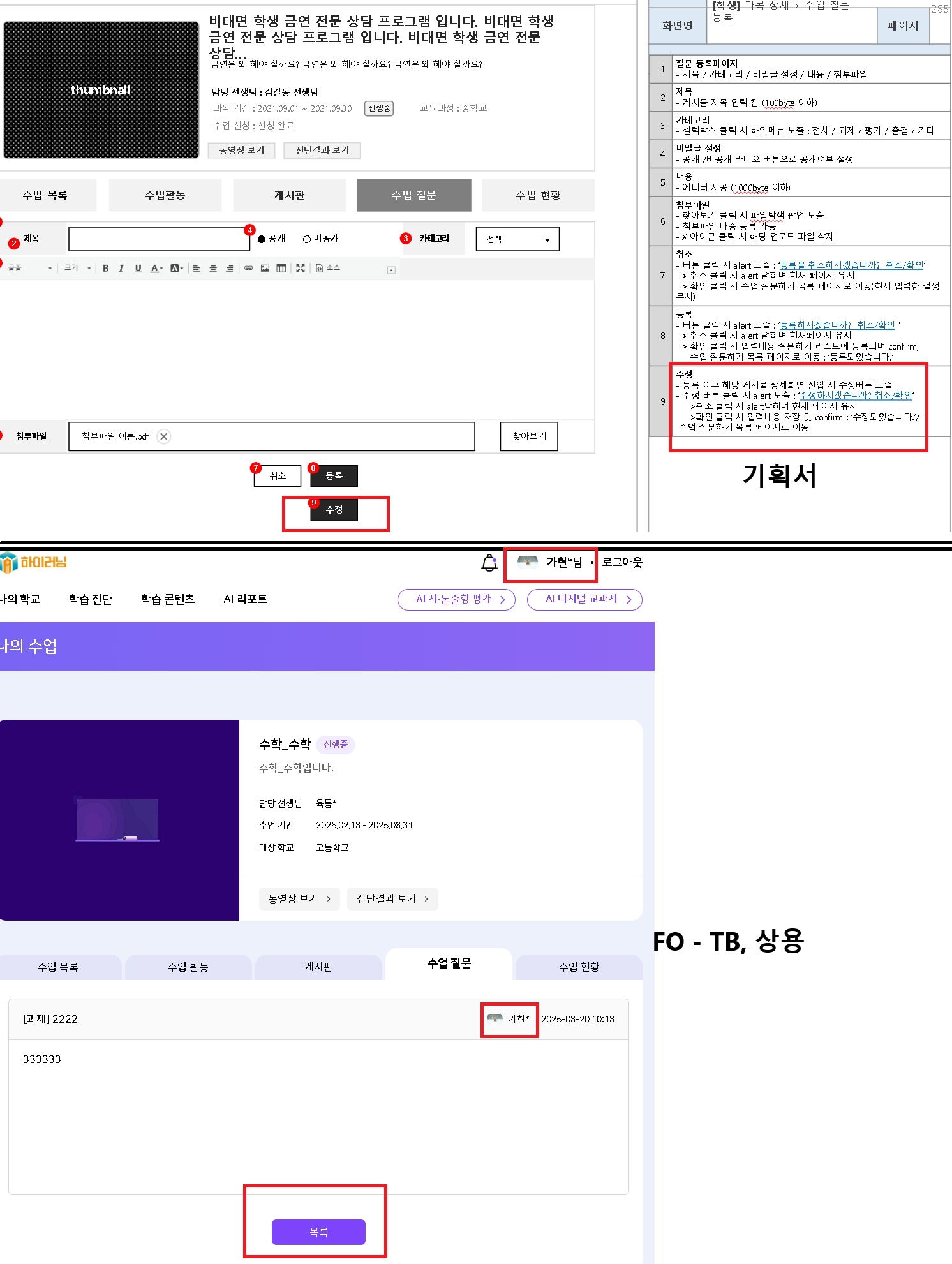Apply italic formatting in editor toolbar
Image resolution: width=952 pixels, height=1264 pixels.
tap(121, 269)
